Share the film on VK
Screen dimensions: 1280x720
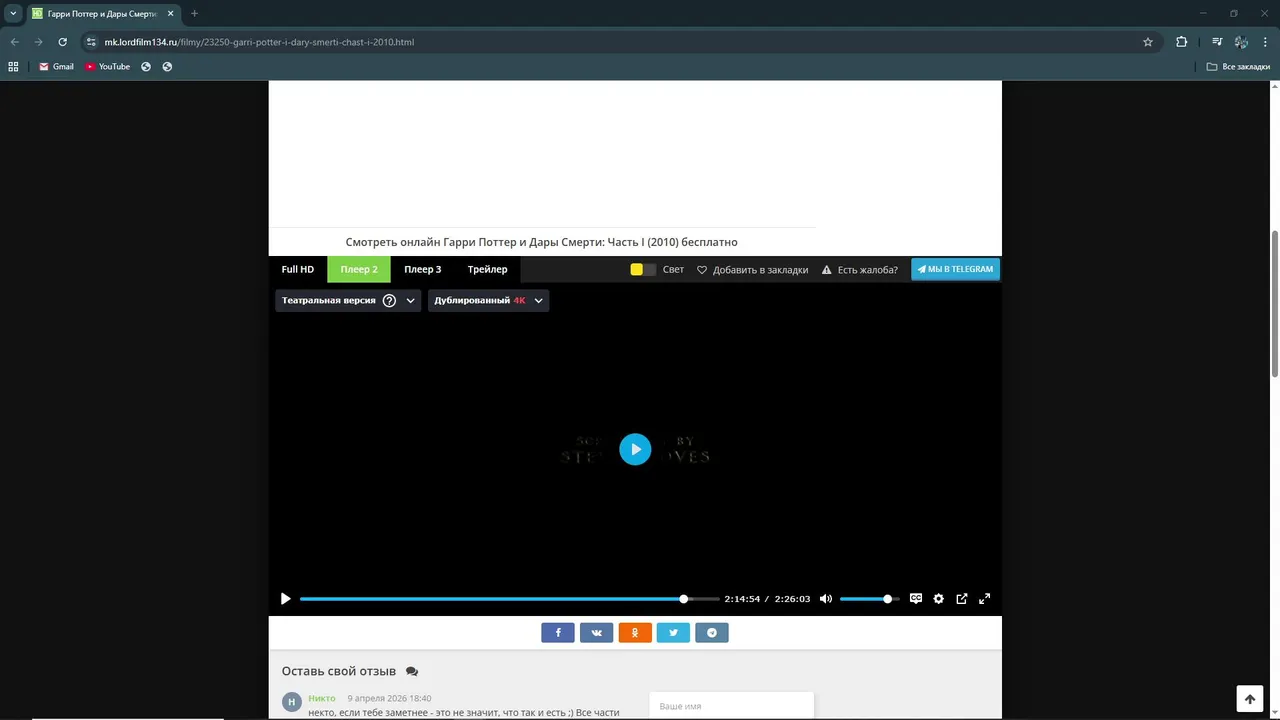596,632
